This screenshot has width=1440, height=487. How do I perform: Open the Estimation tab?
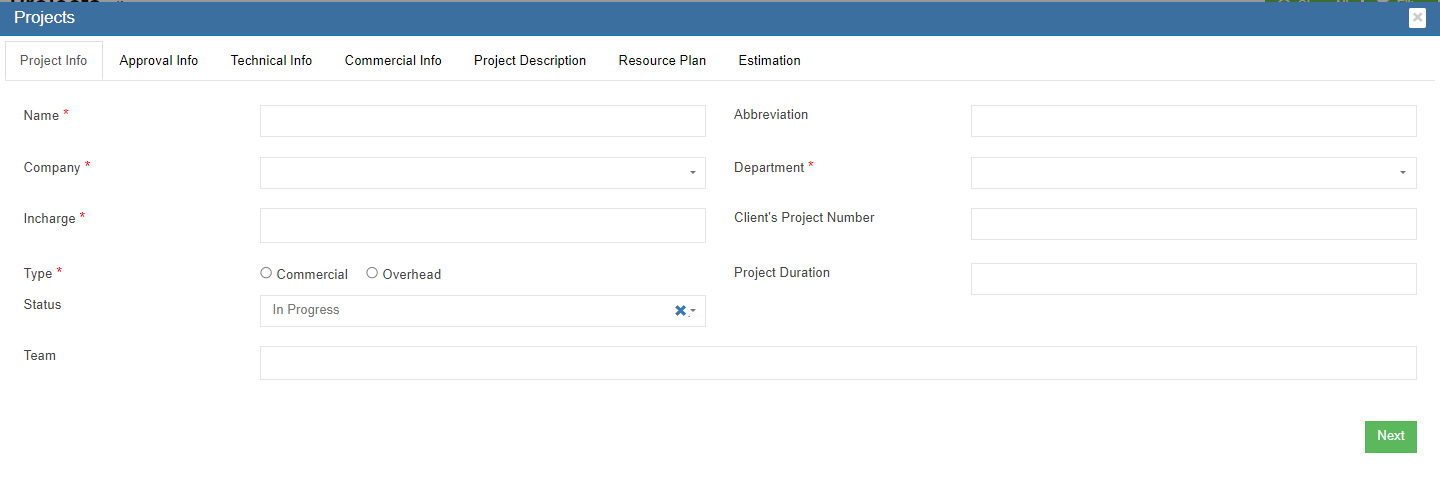(x=769, y=61)
